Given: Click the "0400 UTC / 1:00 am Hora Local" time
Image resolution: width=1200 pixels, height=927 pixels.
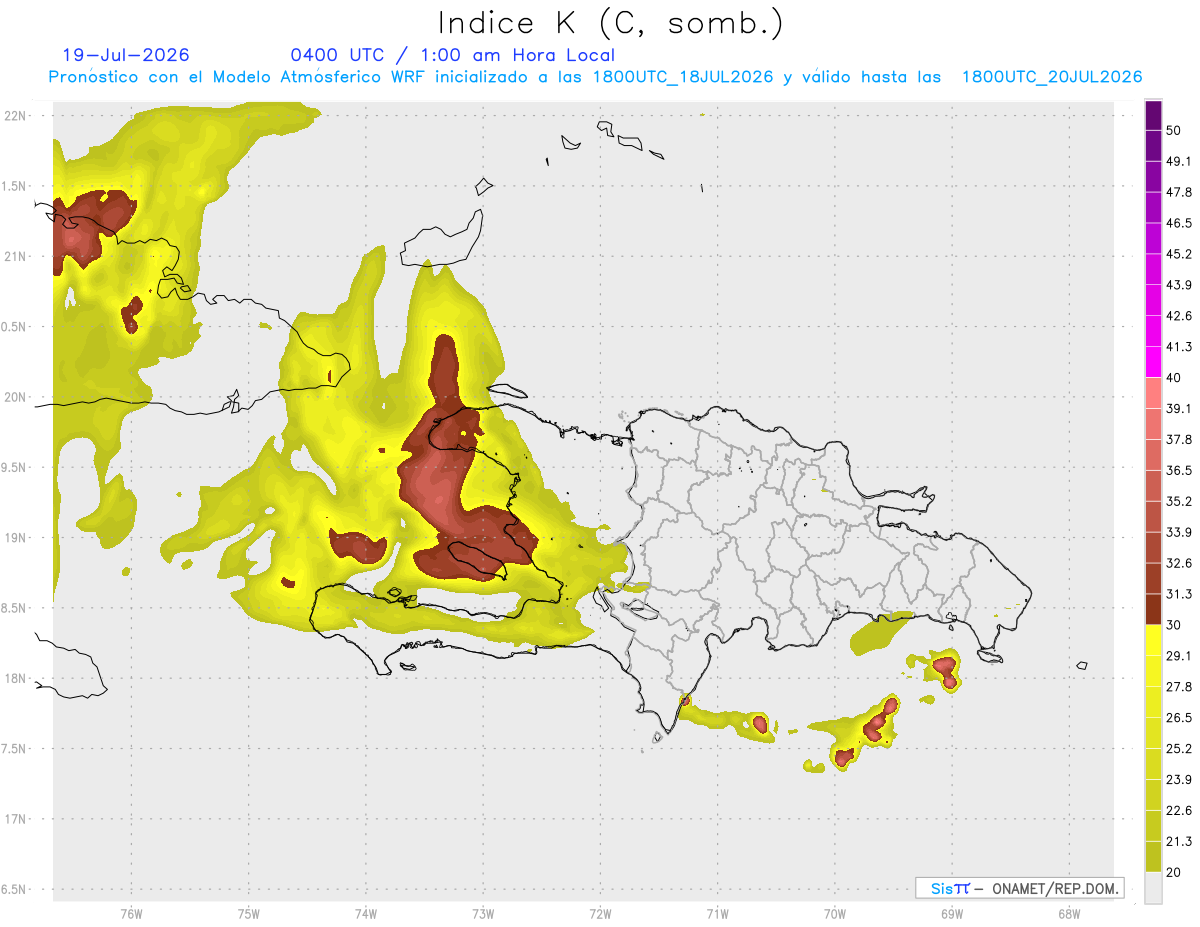Looking at the screenshot, I should point(453,55).
